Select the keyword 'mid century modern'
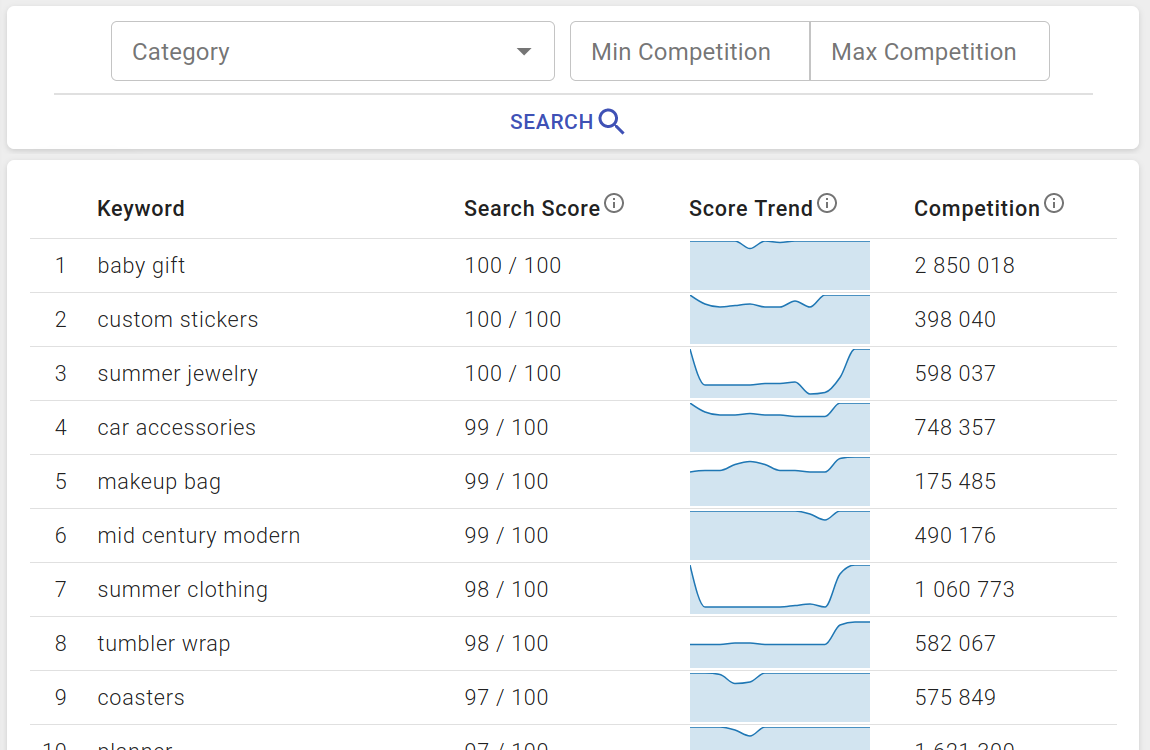1150x750 pixels. [199, 536]
